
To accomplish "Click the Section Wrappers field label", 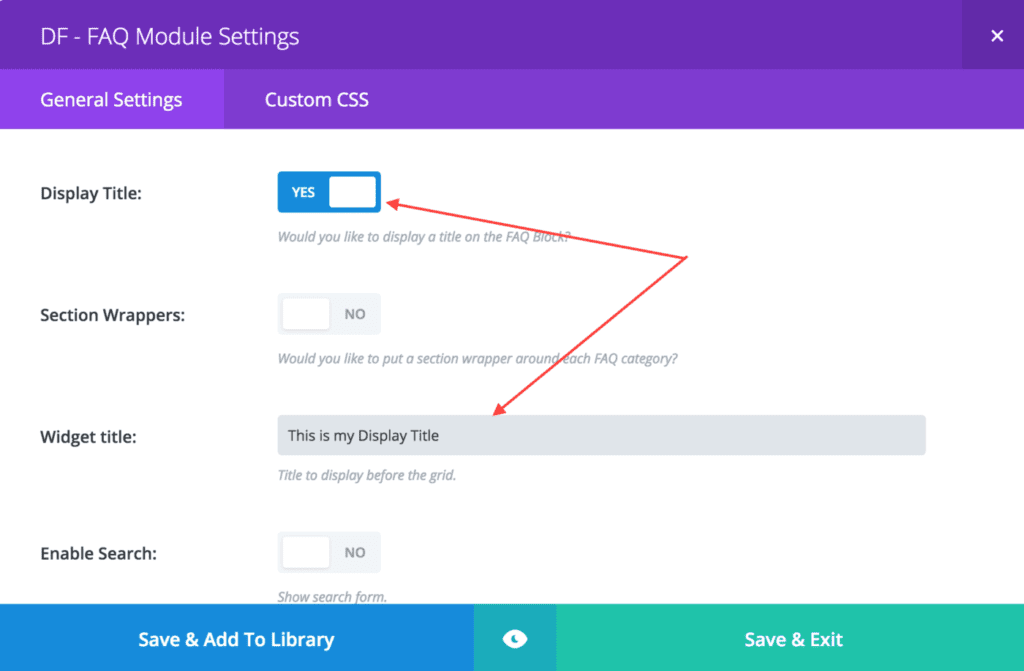I will pyautogui.click(x=112, y=315).
